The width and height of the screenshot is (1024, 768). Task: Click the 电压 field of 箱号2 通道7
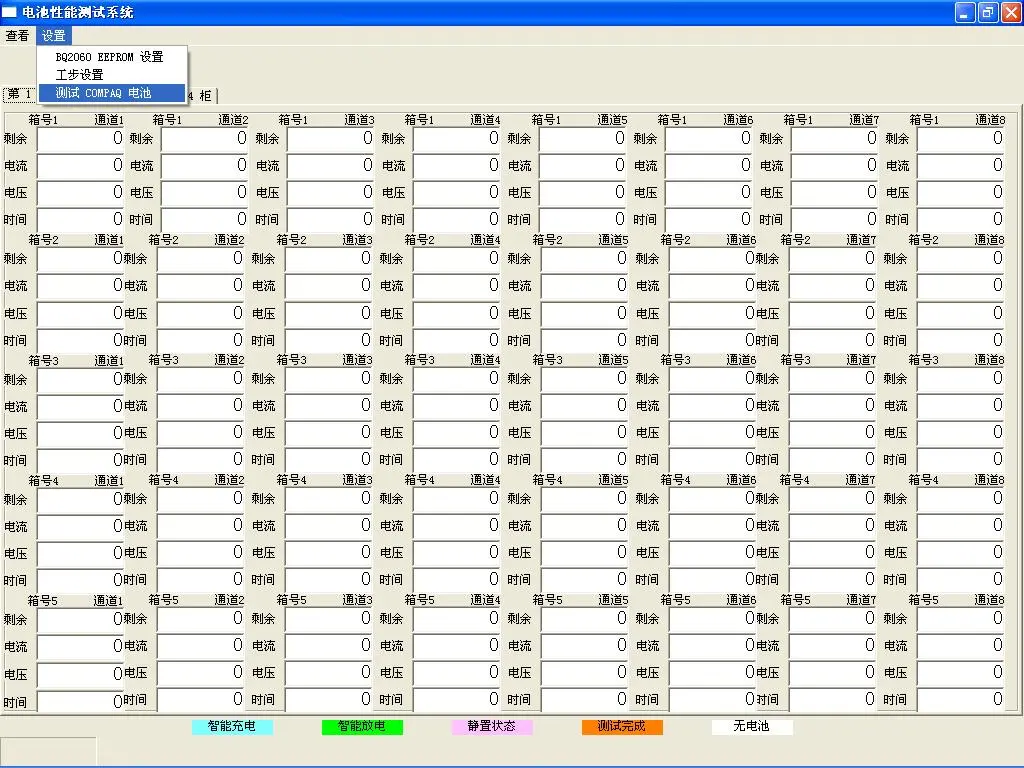833,313
